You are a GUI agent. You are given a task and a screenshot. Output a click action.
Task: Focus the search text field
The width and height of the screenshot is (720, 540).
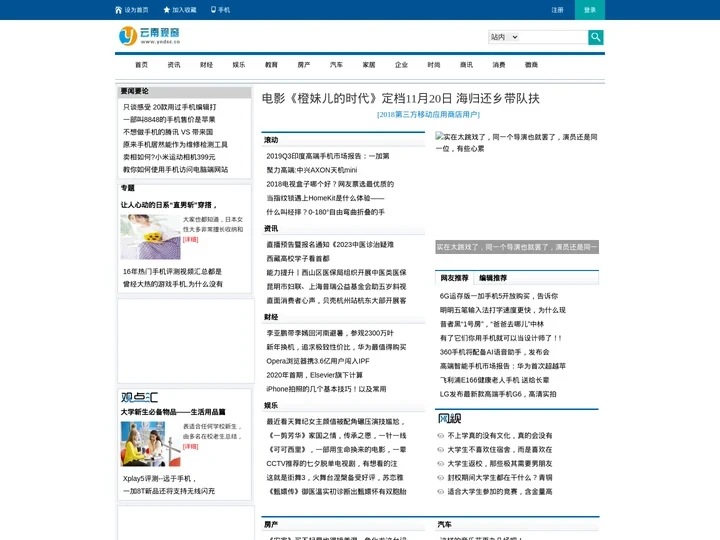coord(554,37)
